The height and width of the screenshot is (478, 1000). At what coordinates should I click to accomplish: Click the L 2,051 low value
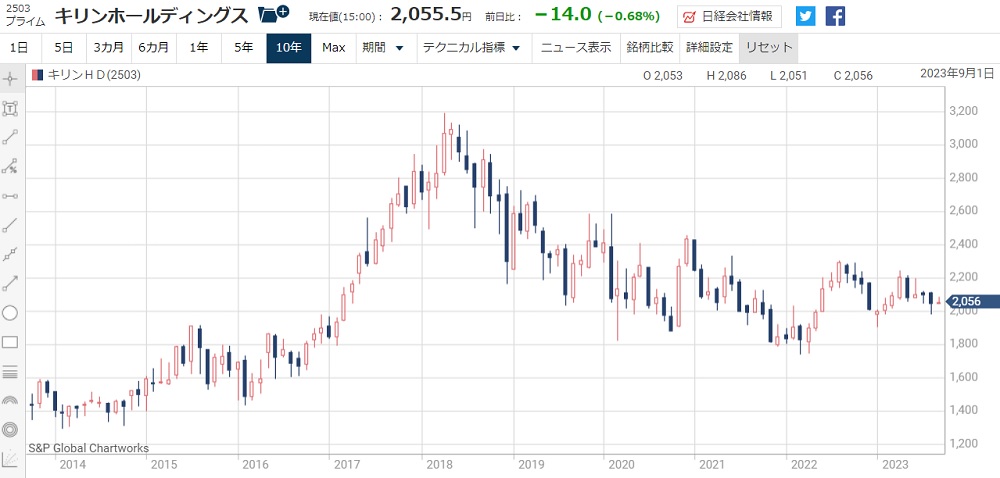pos(789,76)
